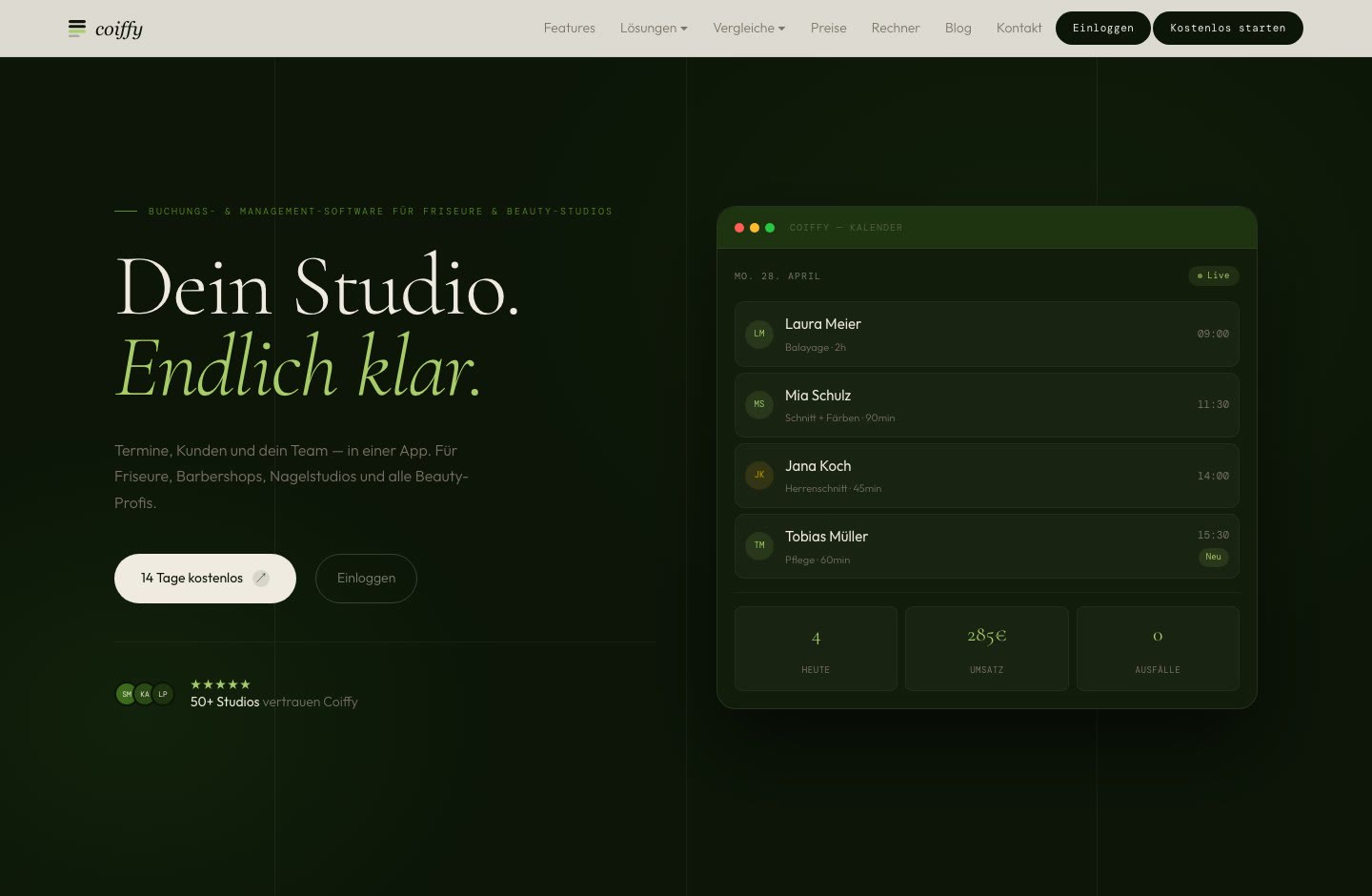This screenshot has width=1372, height=896.
Task: Click the Heute stat card showing 4
Action: click(x=816, y=648)
